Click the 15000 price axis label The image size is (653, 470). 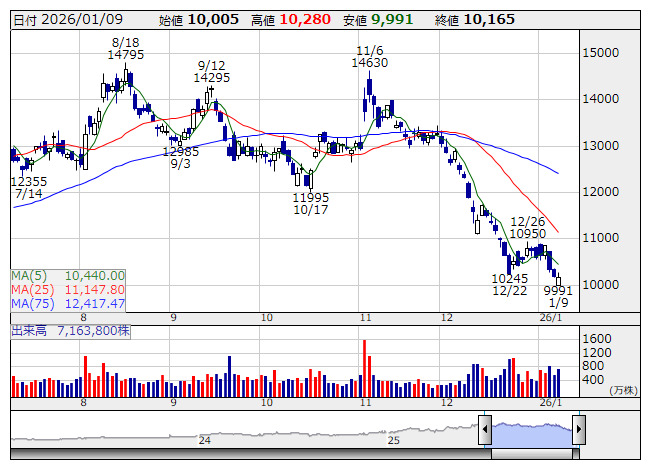601,53
